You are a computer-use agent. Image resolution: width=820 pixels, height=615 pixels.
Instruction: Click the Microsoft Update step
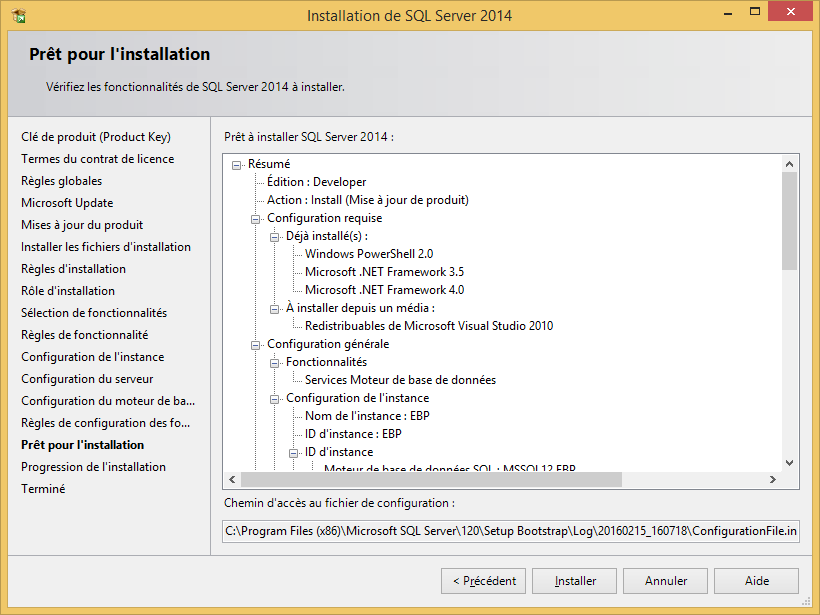67,203
